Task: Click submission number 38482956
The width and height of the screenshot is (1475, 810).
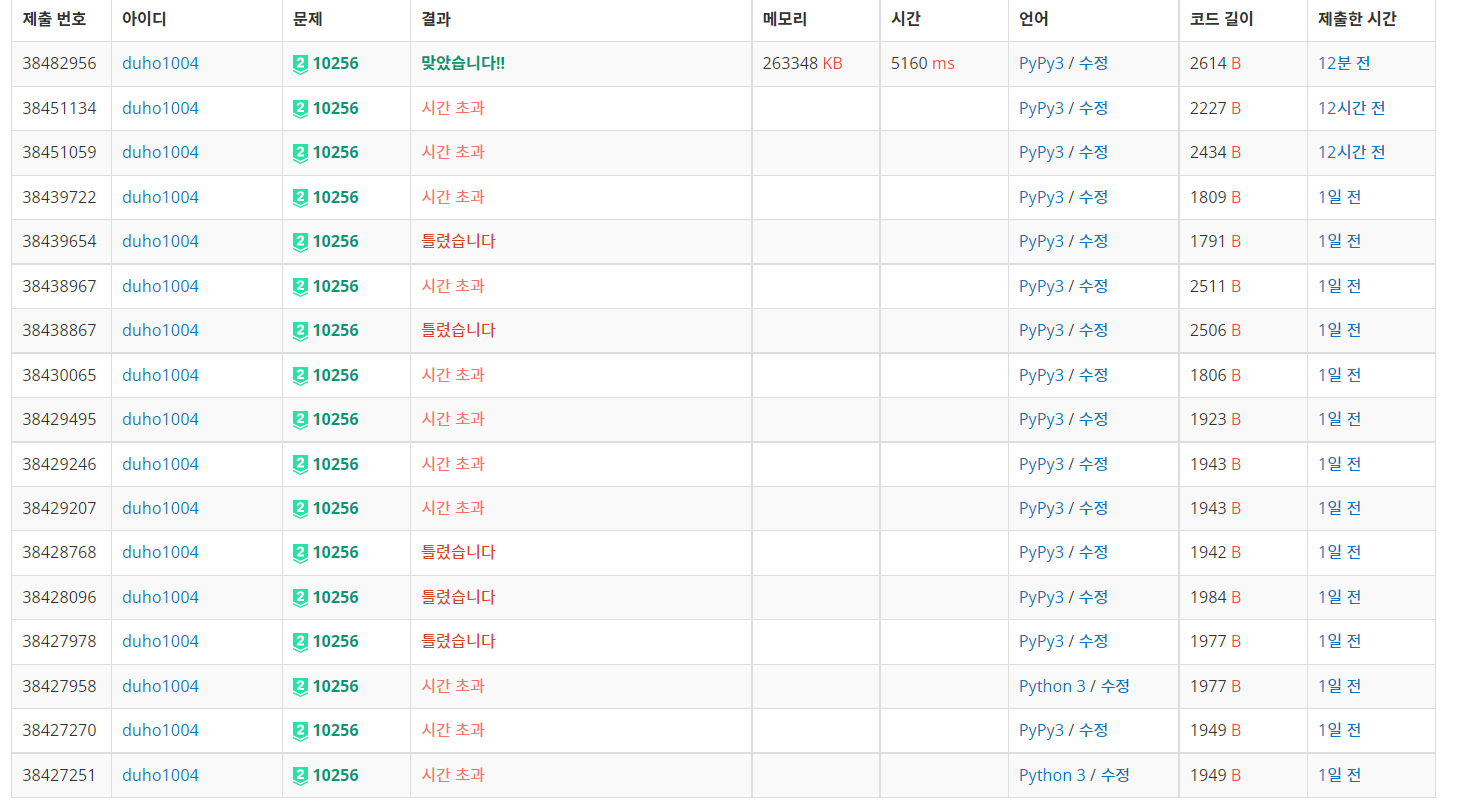Action: (59, 63)
